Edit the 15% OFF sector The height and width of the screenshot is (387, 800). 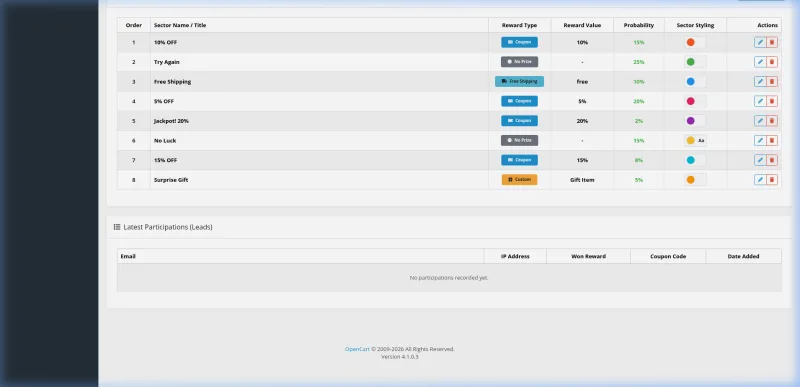point(760,160)
